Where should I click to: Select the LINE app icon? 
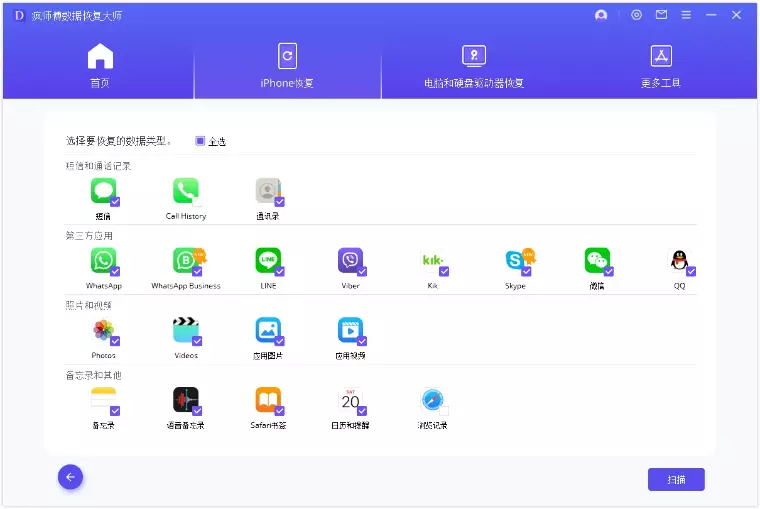click(268, 260)
